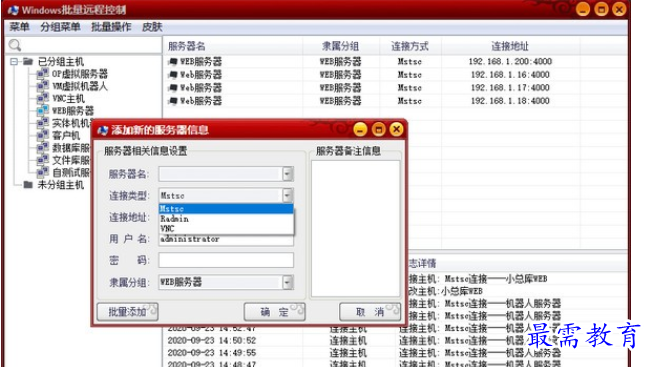Select WEB服务器 group icon in tree
The width and height of the screenshot is (649, 367).
[43, 111]
